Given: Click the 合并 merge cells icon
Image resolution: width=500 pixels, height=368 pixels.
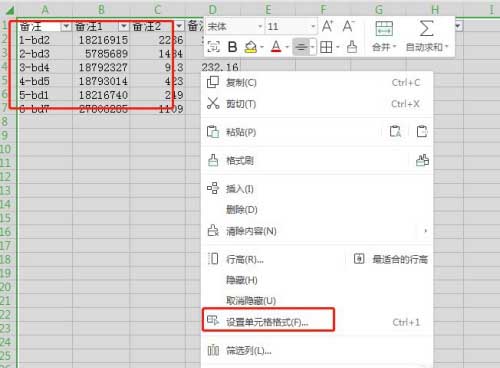Looking at the screenshot, I should point(384,29).
